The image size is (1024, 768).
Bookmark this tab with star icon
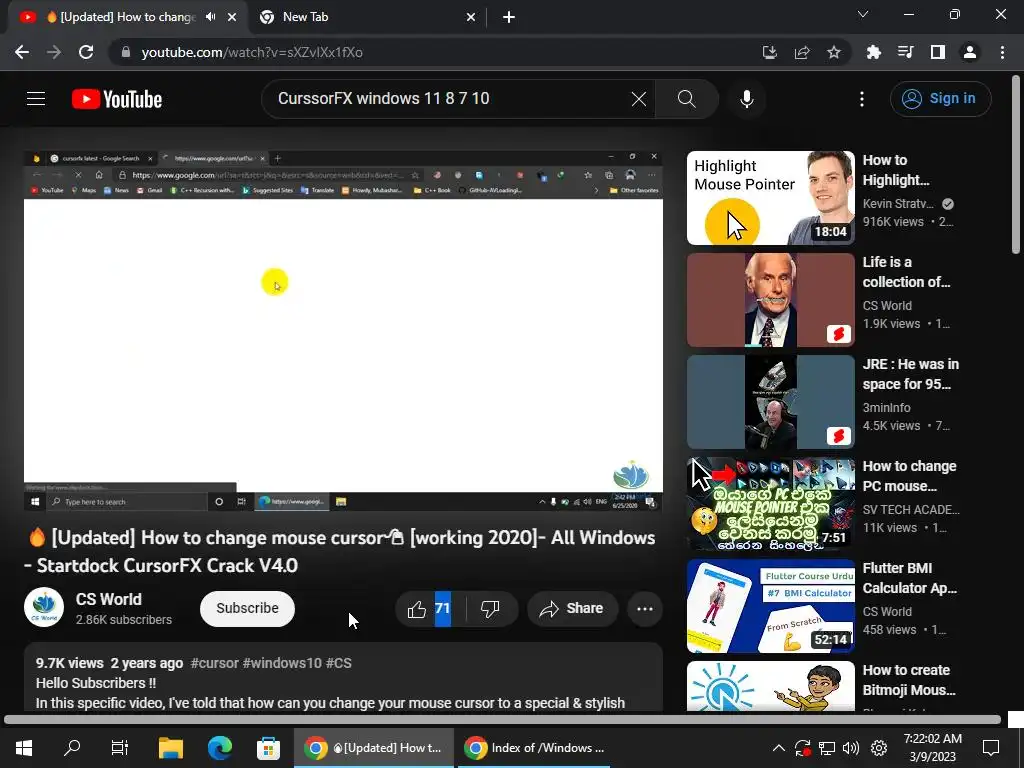834,52
